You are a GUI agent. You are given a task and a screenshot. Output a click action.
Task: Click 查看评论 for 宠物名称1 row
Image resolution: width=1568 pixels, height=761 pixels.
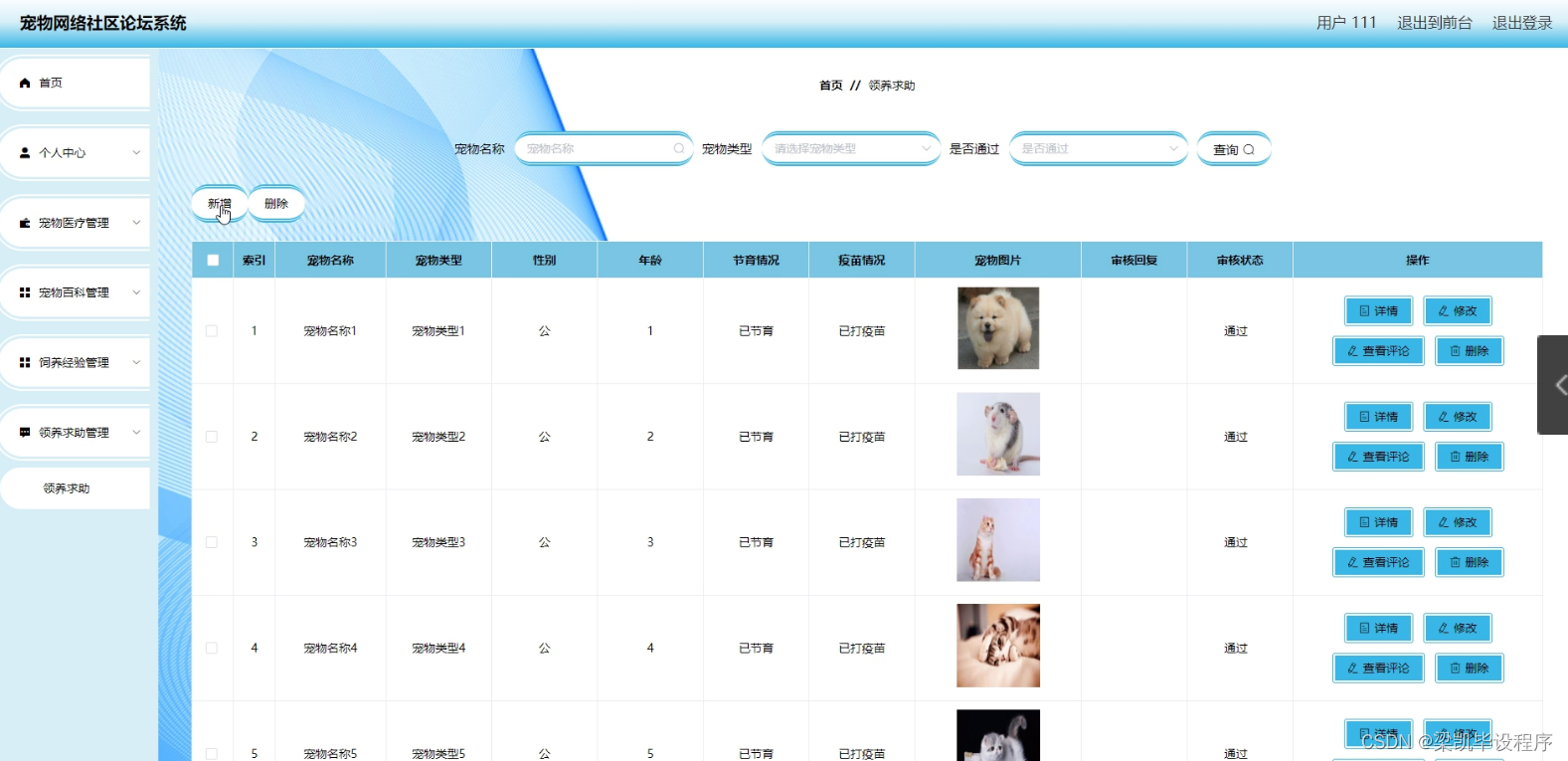coord(1378,350)
